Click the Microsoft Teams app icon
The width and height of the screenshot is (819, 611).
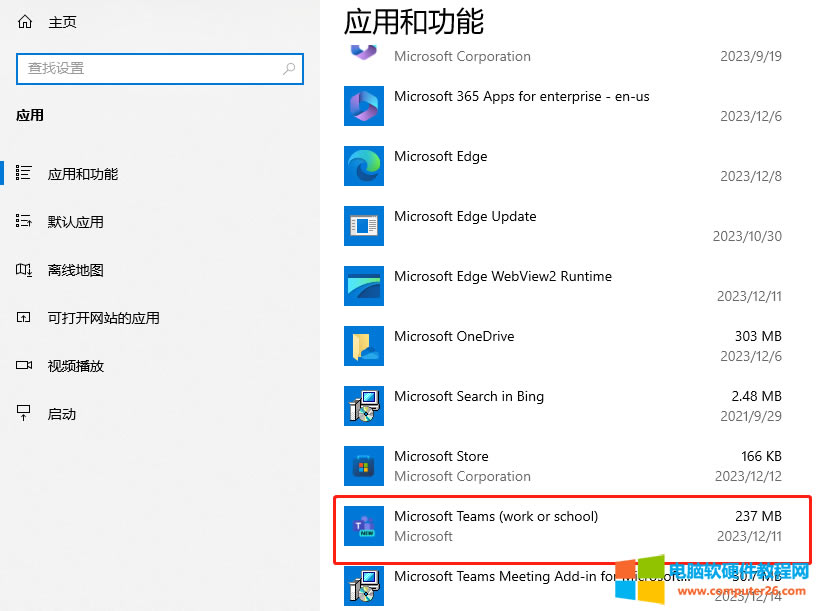[363, 526]
